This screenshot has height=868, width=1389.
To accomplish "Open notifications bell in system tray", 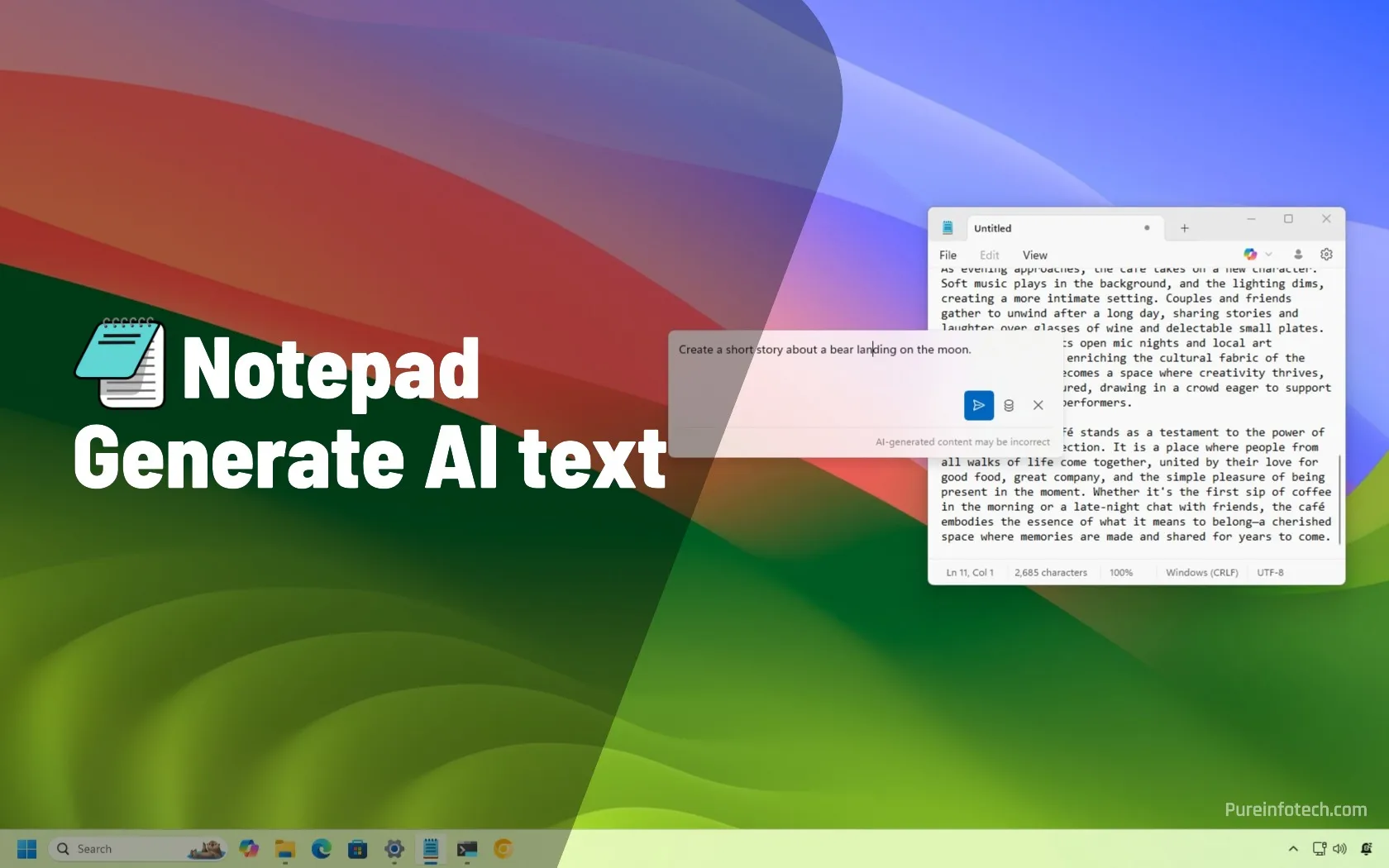I will pos(1367,849).
